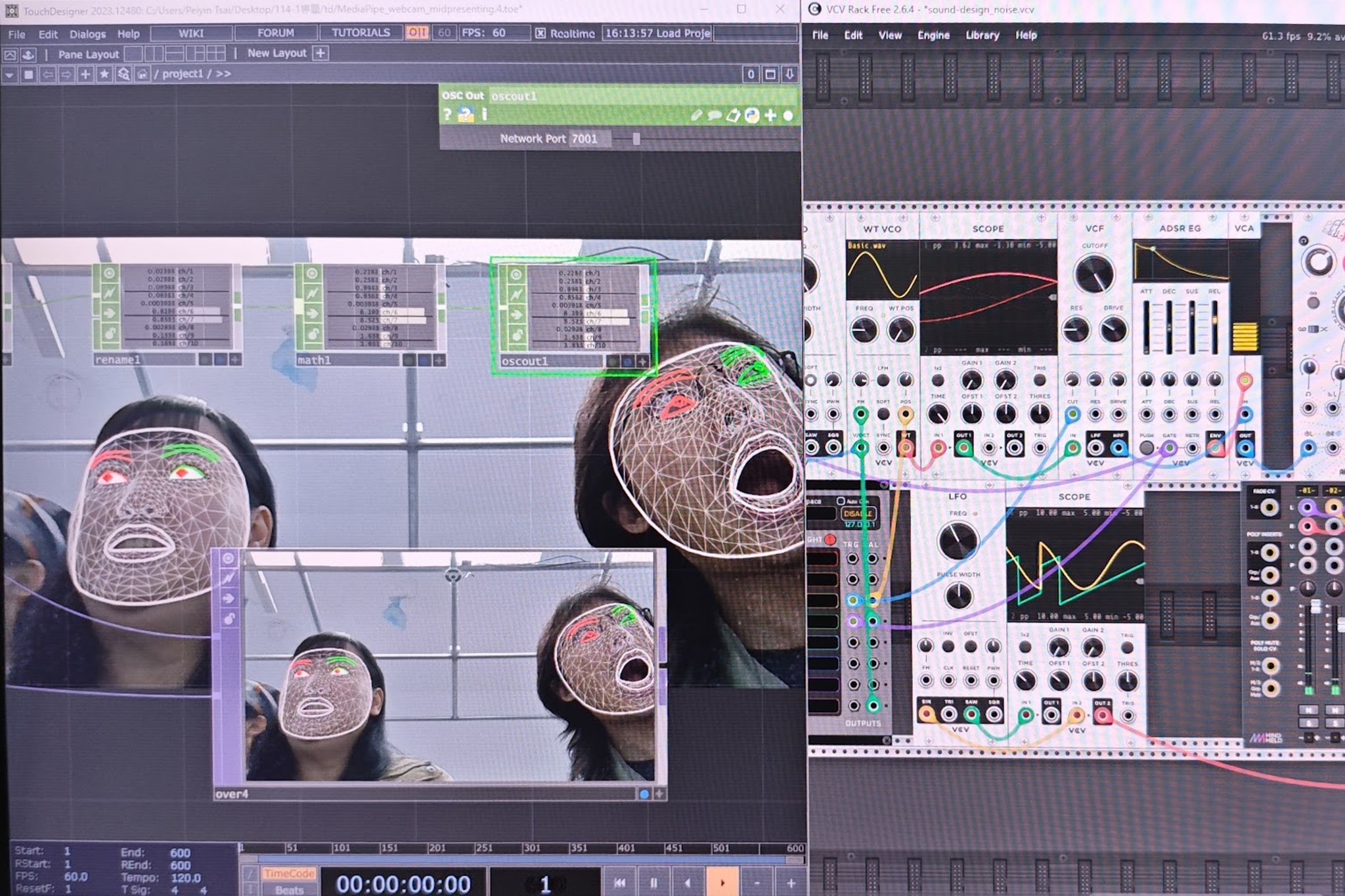This screenshot has width=1345, height=896.
Task: Pause the TouchDesigner timeline
Action: click(x=653, y=883)
